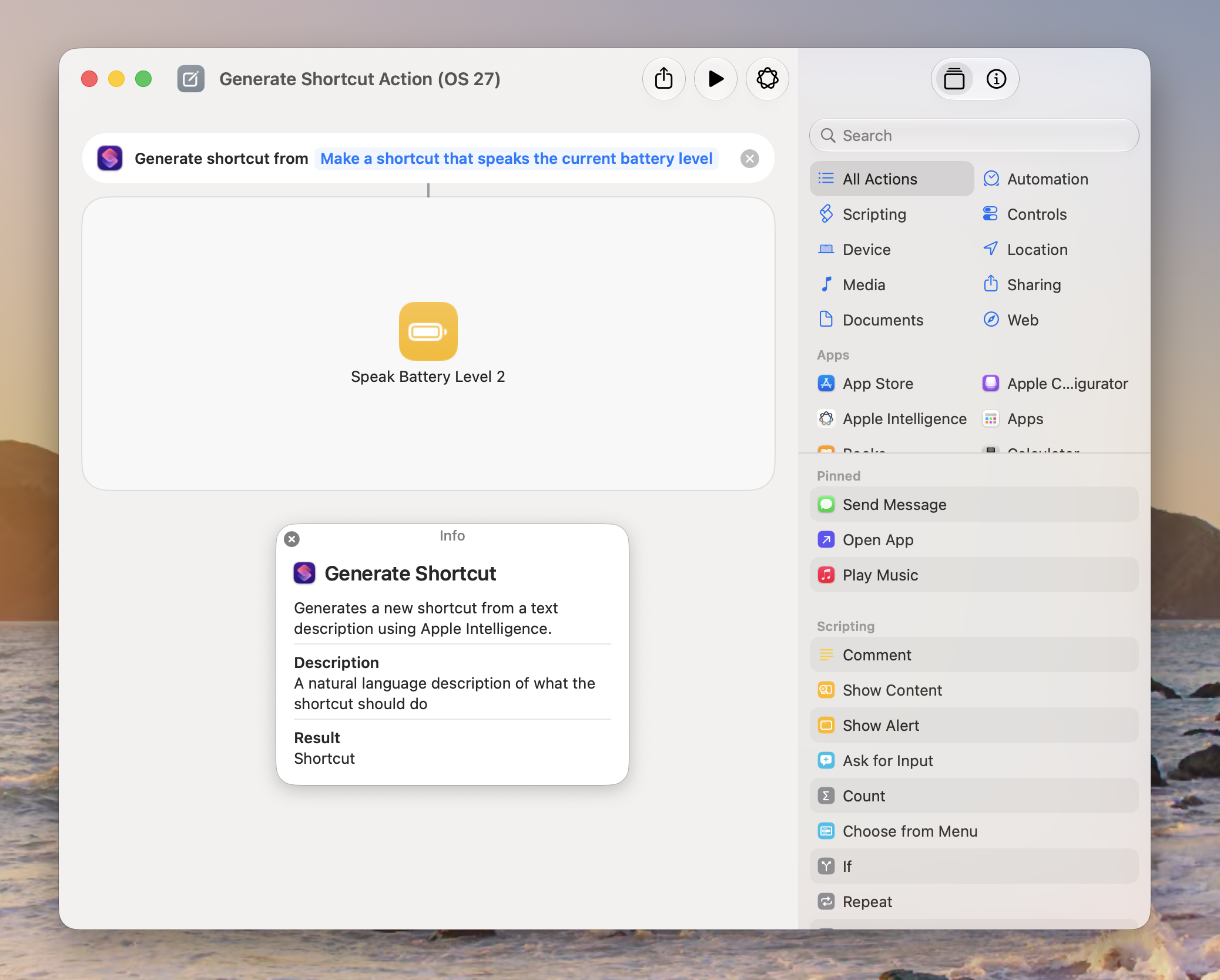The width and height of the screenshot is (1220, 980).
Task: Click the shortcut's edit icon in title bar
Action: point(191,79)
